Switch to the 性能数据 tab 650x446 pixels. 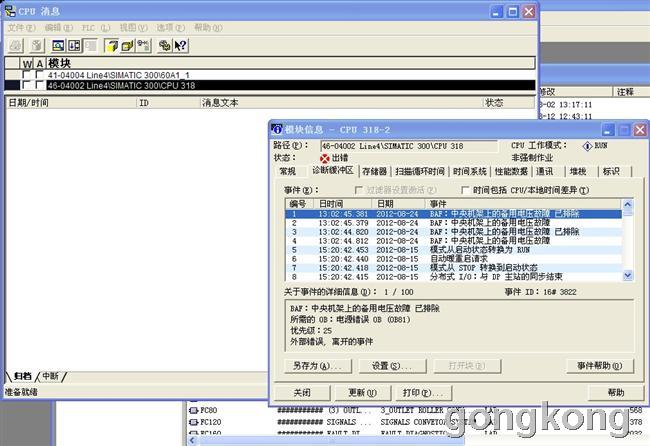tap(511, 171)
